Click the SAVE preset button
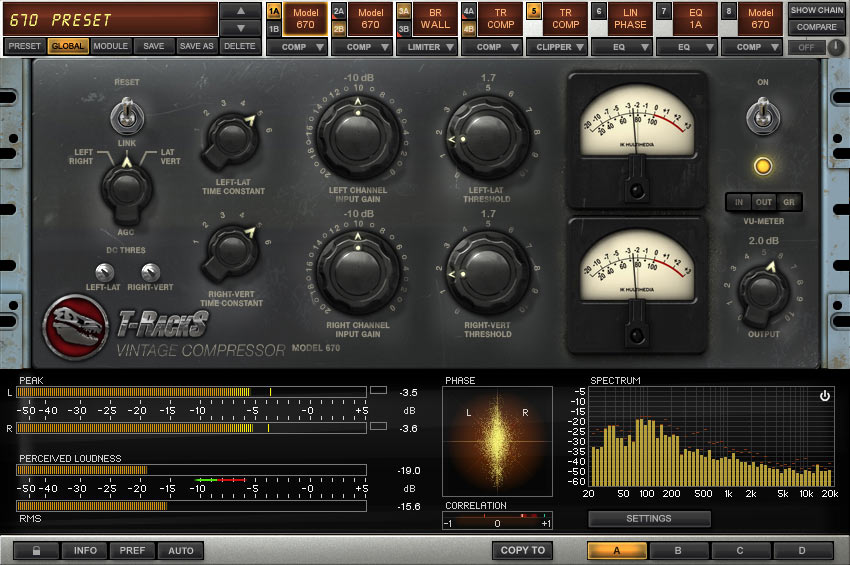This screenshot has height=565, width=850. pos(154,47)
